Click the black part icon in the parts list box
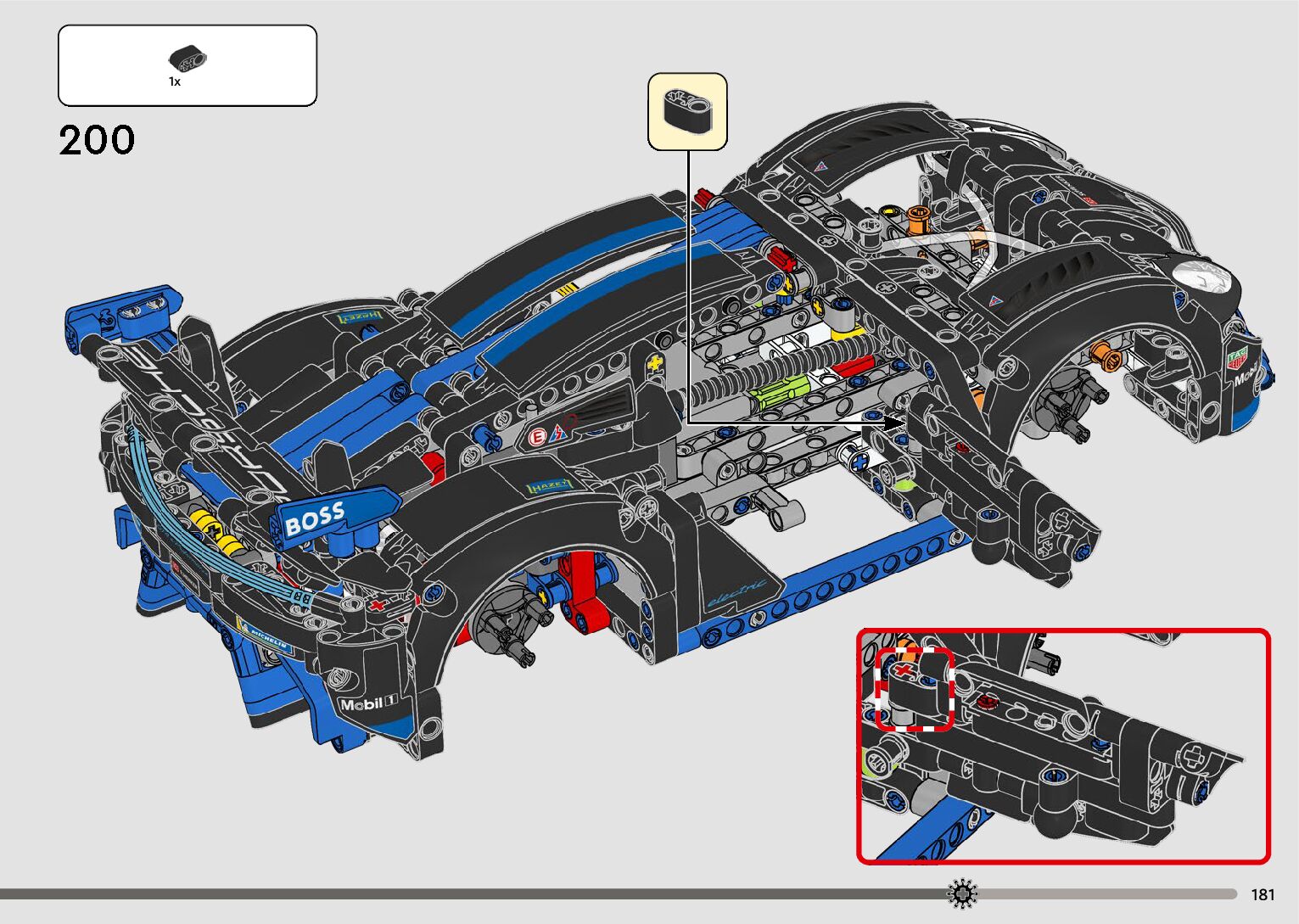Viewport: 1299px width, 924px height. pos(188,59)
